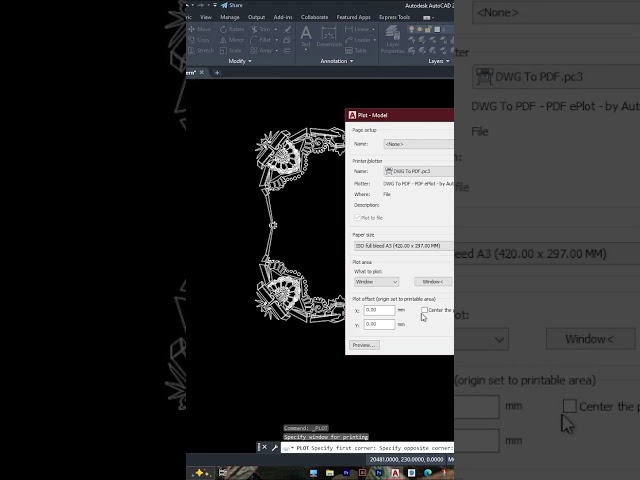Select the Trim tool
Image resolution: width=640 pixels, height=480 pixels.
click(261, 29)
